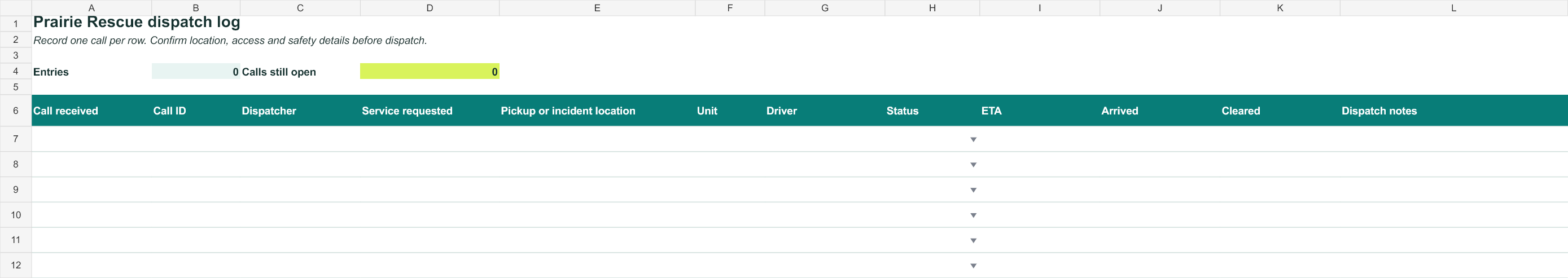Click the empty Arrived cell in row 8
Image resolution: width=1568 pixels, height=278 pixels.
point(1159,164)
